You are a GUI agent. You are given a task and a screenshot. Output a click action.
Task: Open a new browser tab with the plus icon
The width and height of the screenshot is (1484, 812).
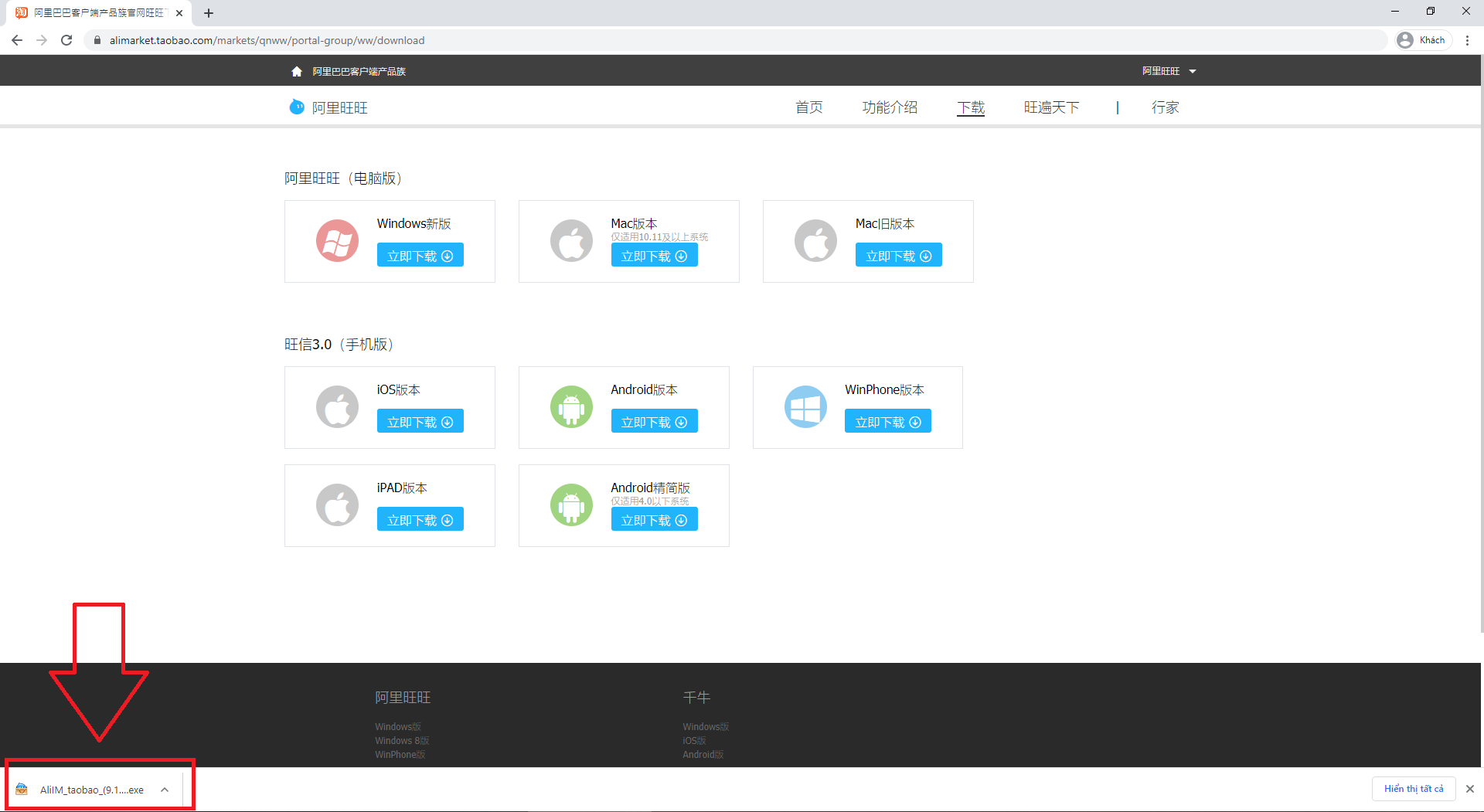(209, 13)
